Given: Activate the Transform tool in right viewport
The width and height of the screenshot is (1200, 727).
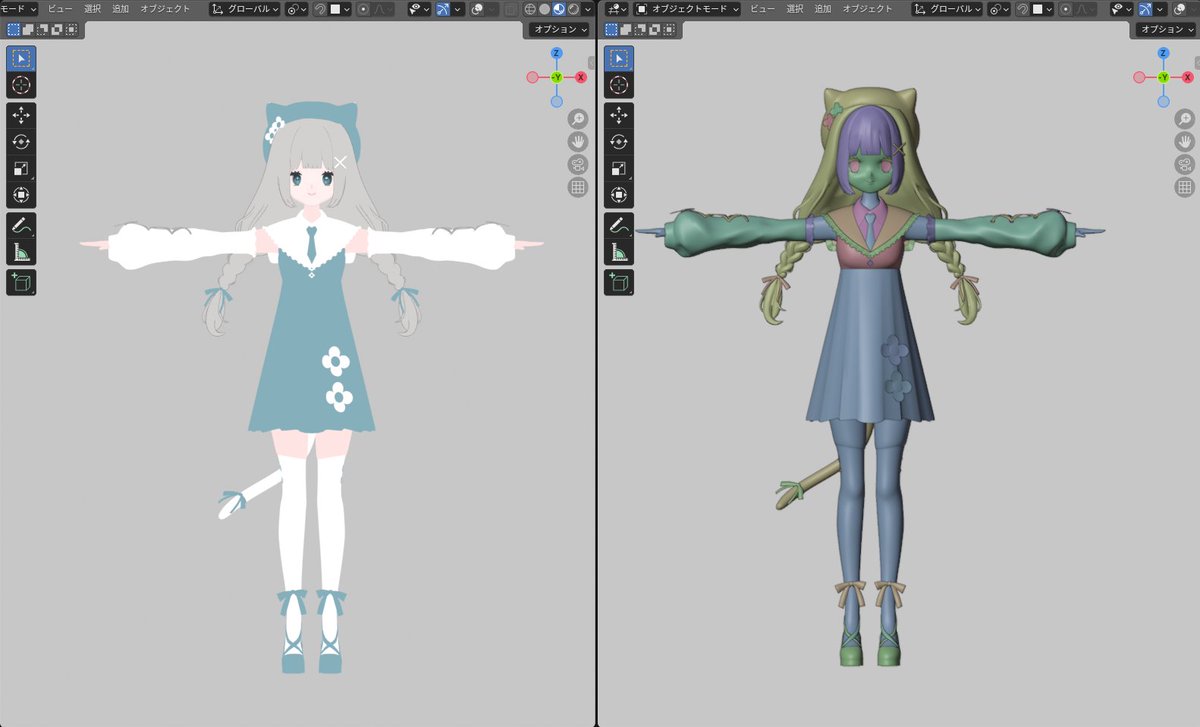Looking at the screenshot, I should click(x=619, y=194).
